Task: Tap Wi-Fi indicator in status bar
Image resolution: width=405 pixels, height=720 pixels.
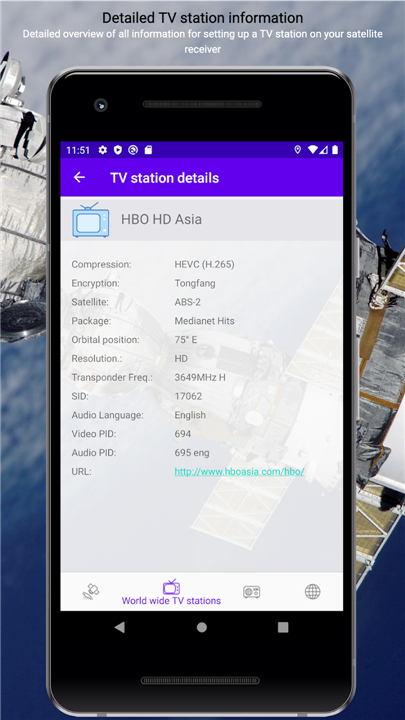Action: click(x=313, y=150)
